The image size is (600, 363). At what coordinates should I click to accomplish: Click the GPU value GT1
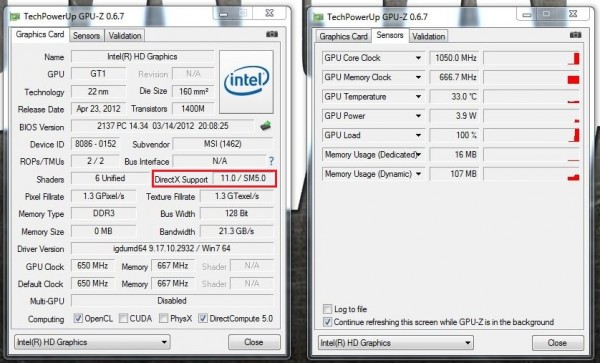[98, 73]
